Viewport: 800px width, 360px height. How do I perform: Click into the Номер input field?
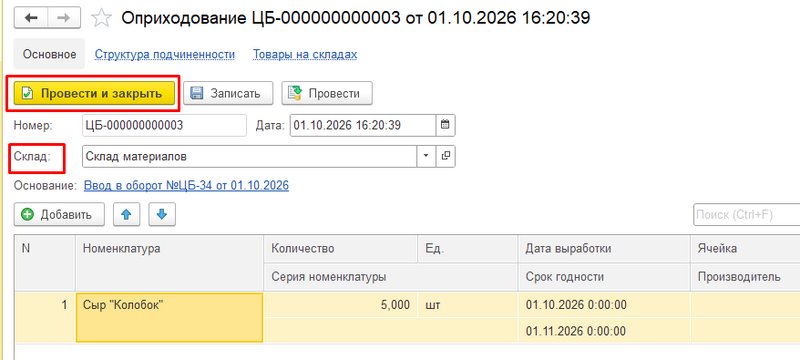(164, 125)
